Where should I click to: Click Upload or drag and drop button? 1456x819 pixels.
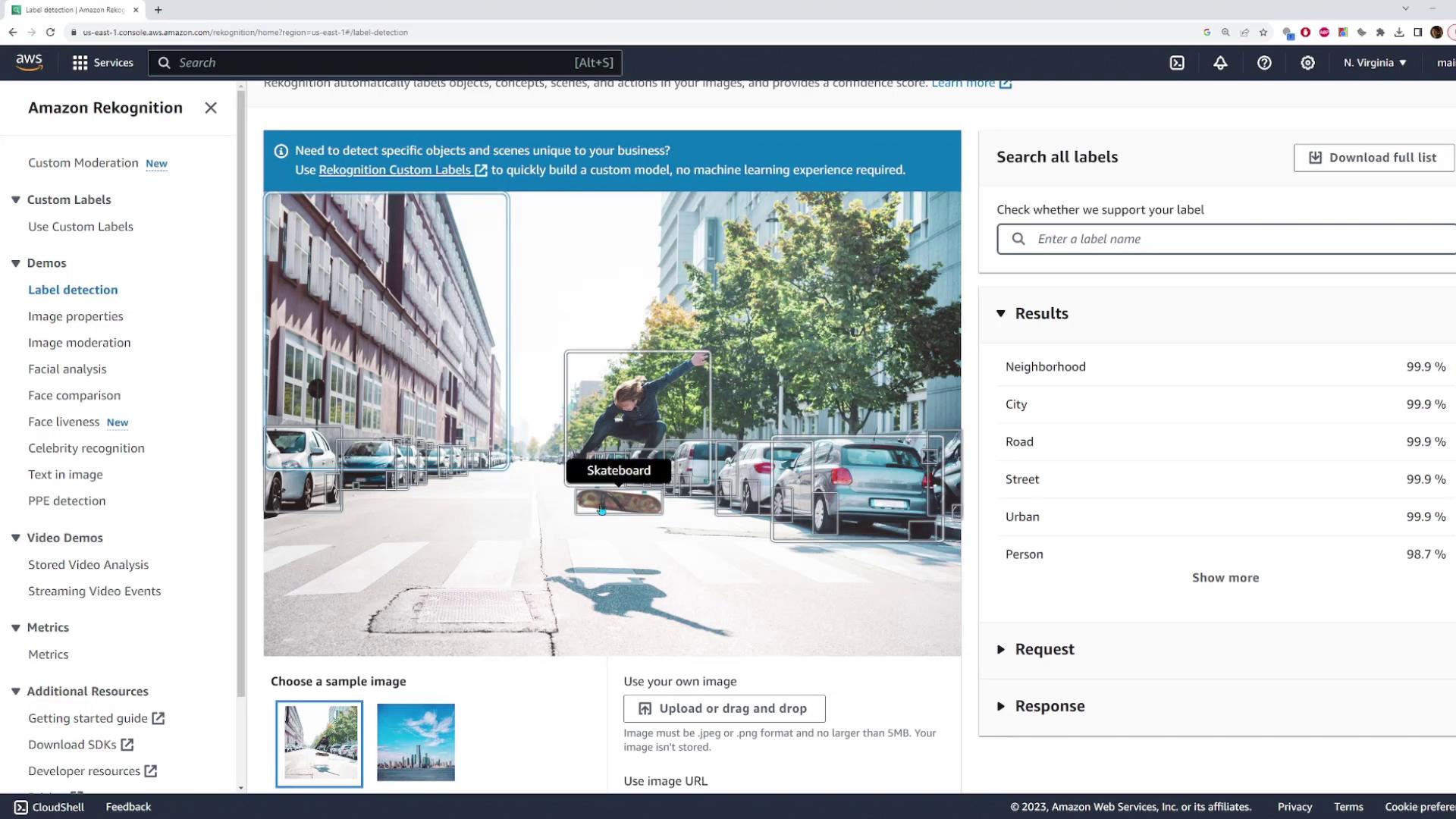pyautogui.click(x=723, y=708)
